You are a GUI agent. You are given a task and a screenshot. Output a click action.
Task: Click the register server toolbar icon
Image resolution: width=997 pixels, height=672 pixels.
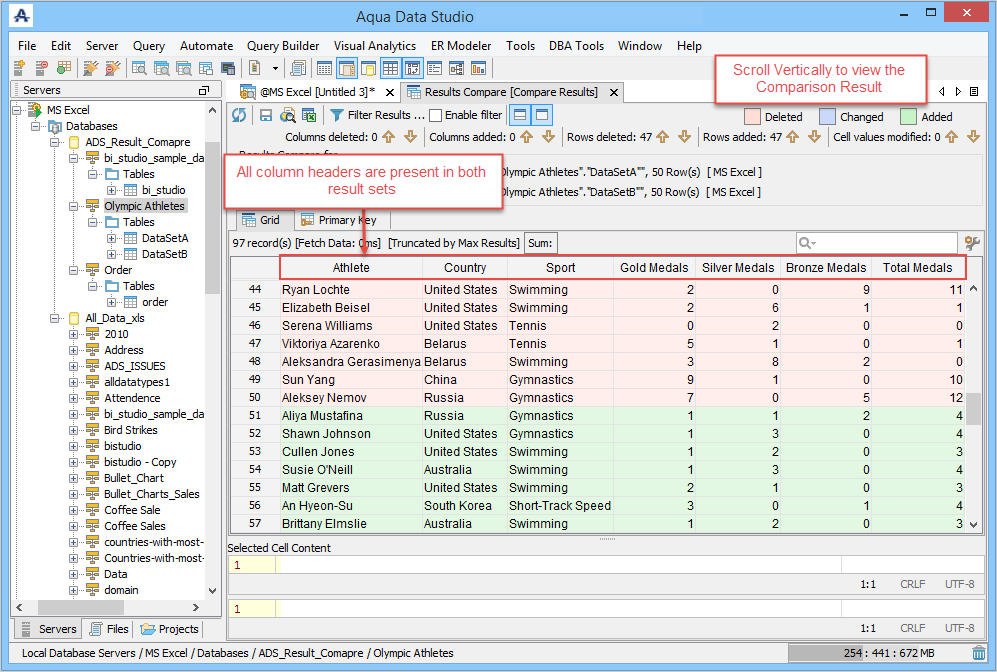coord(19,68)
